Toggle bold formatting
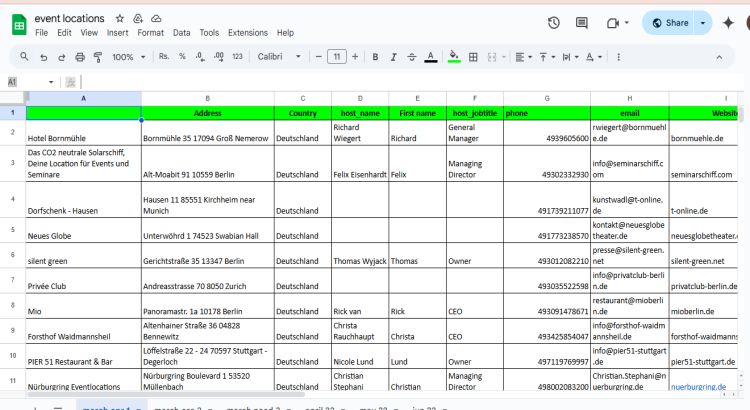Viewport: 750px width, 410px height. [x=375, y=57]
